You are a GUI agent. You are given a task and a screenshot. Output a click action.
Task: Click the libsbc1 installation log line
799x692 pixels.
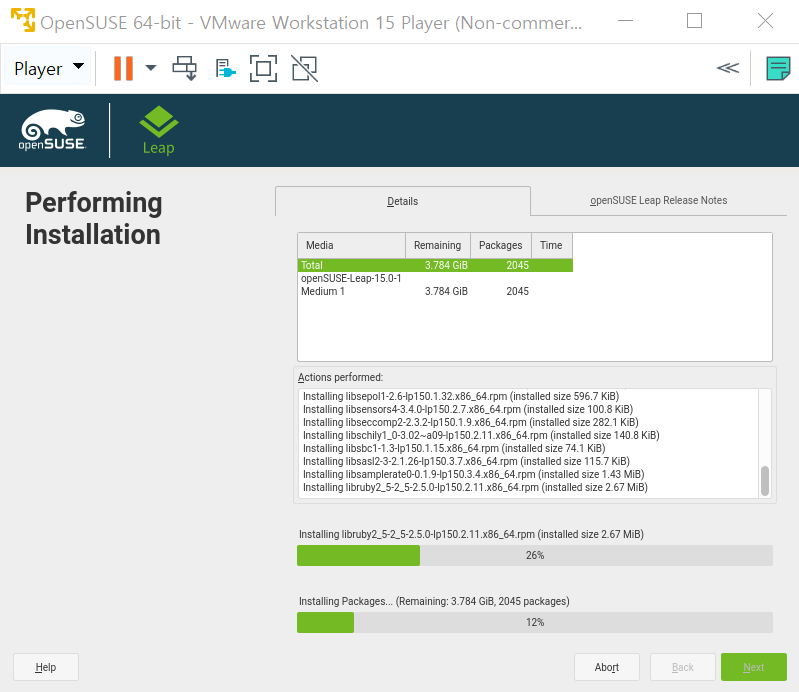[x=454, y=448]
